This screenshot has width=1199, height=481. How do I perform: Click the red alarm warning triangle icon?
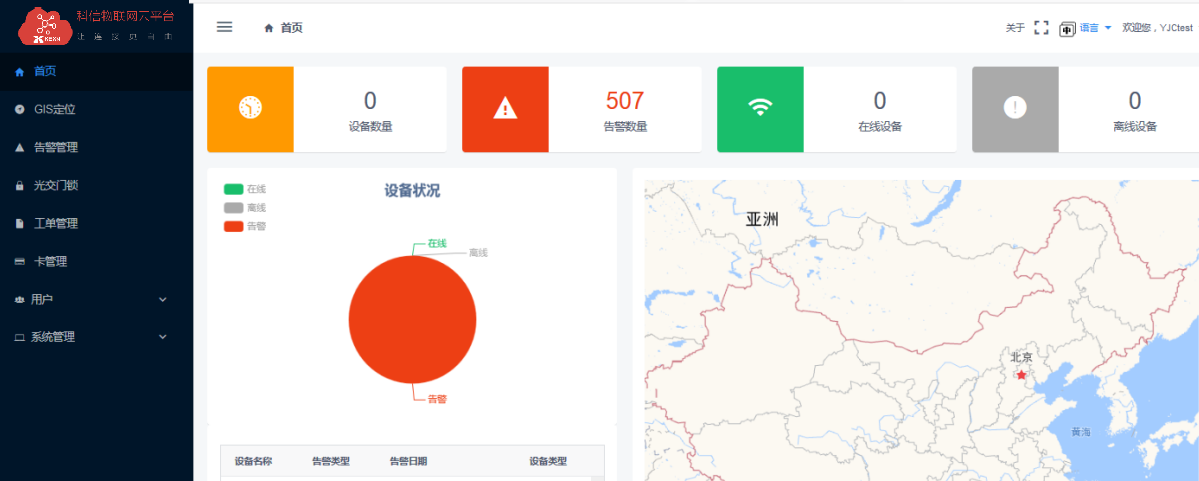(505, 108)
